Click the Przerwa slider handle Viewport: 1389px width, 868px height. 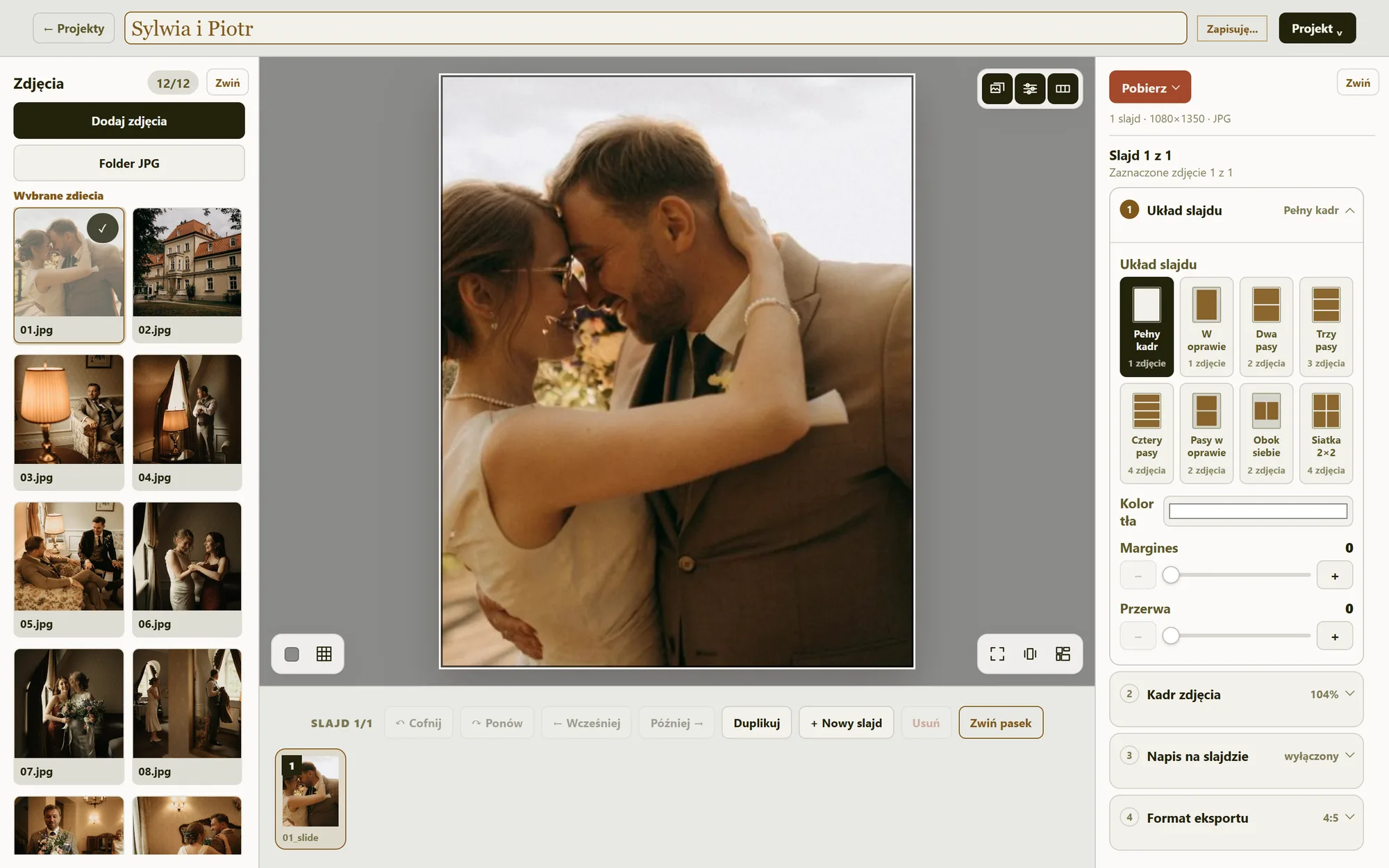pos(1171,635)
